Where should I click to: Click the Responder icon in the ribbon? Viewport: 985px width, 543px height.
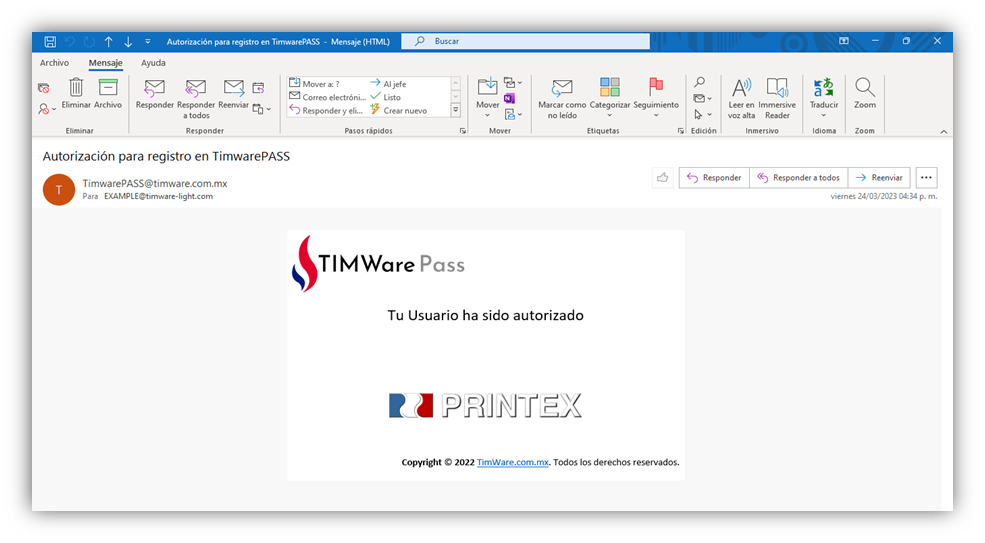(x=155, y=94)
